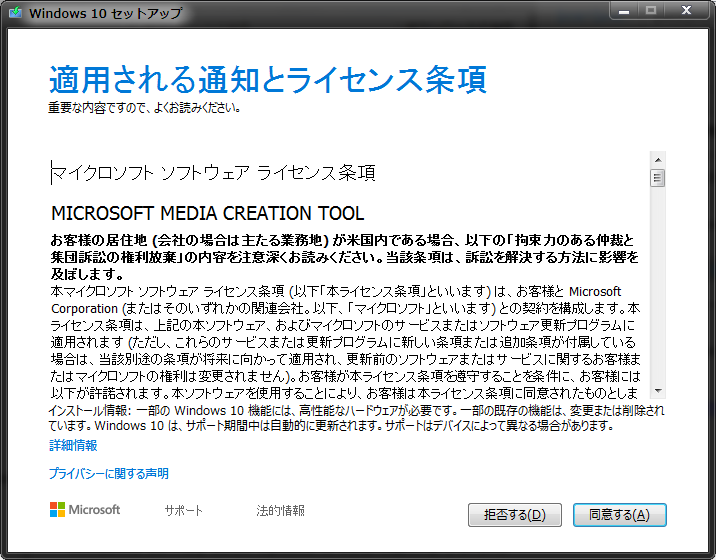Click the 重要な内容ですので、よくお読みください subtitle

click(144, 108)
